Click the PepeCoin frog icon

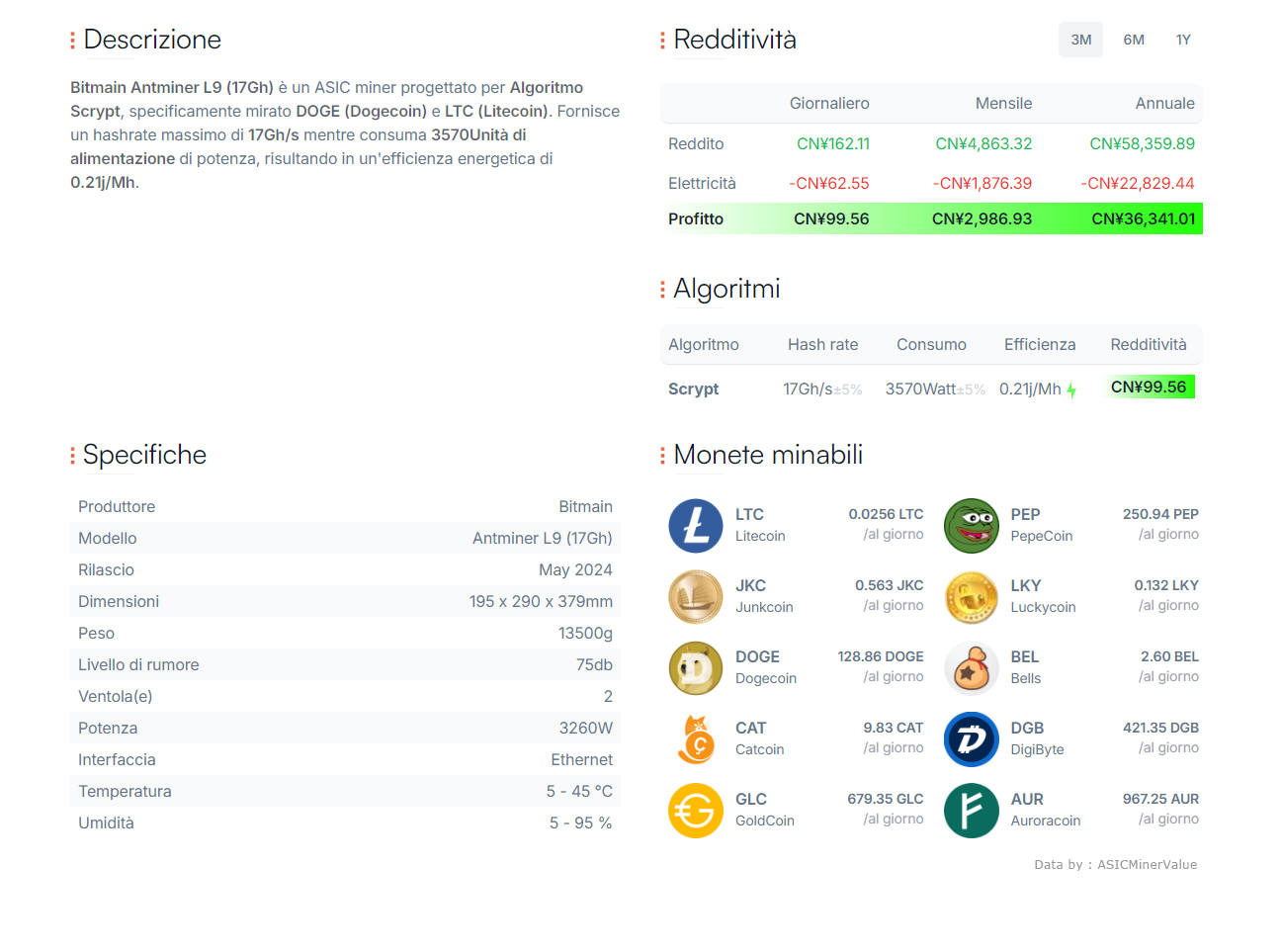click(x=972, y=526)
